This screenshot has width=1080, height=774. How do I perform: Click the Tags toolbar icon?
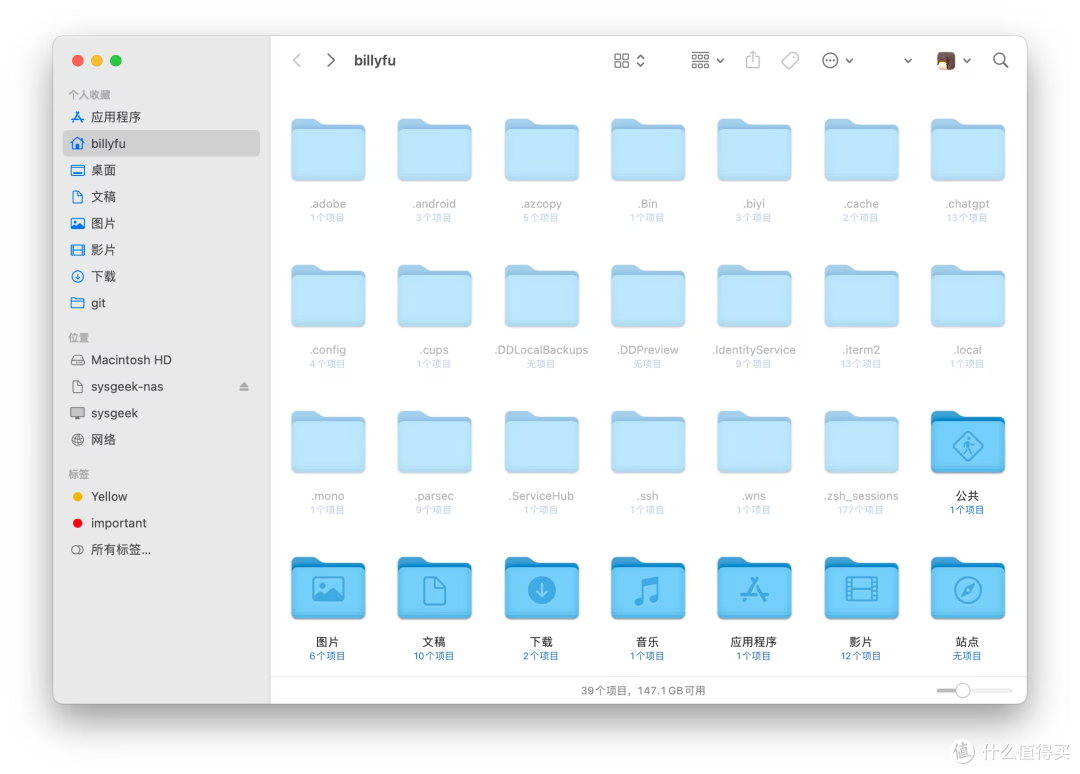[x=790, y=61]
